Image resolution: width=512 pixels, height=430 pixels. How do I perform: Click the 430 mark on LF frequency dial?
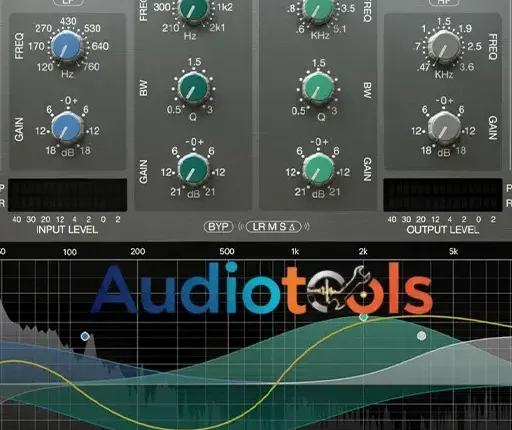68,22
